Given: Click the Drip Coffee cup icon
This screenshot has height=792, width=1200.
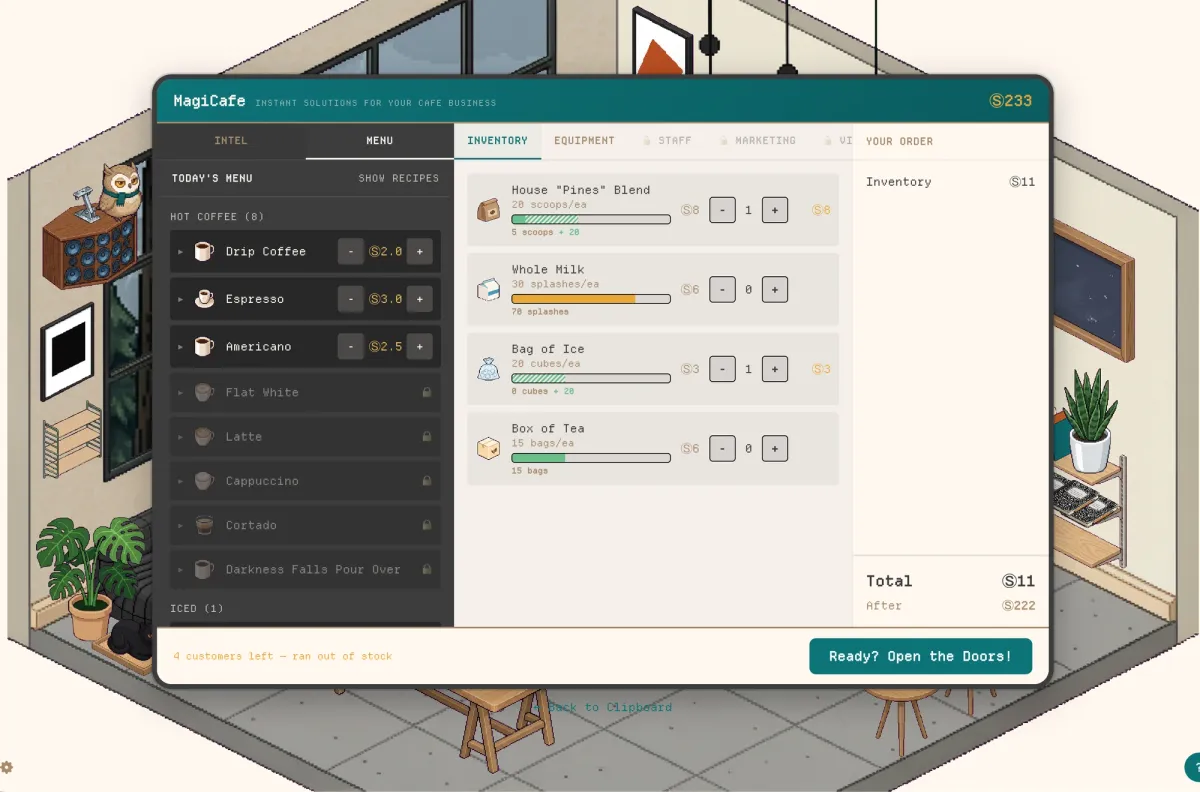Looking at the screenshot, I should (x=204, y=251).
